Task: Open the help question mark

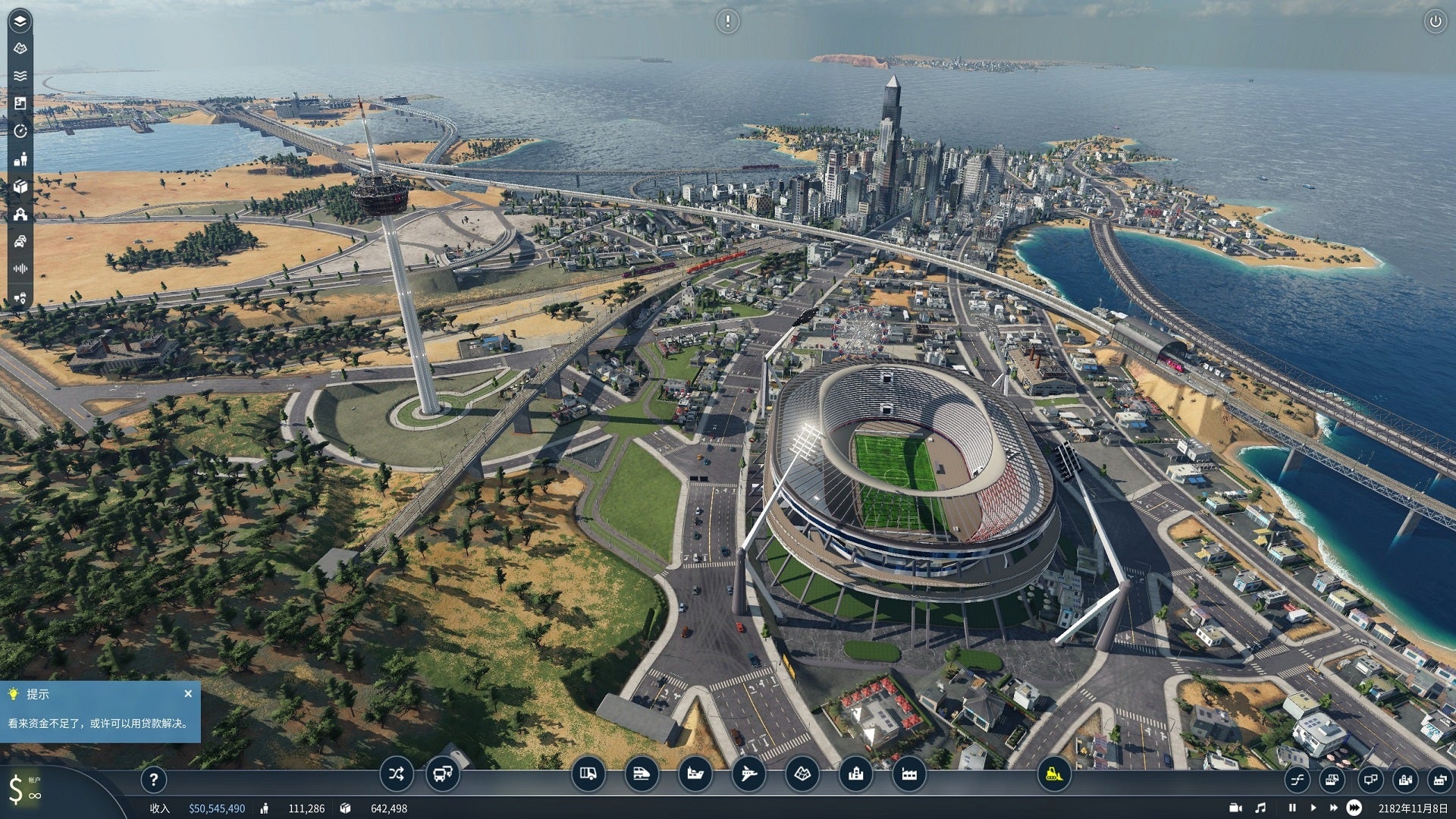Action: [153, 779]
